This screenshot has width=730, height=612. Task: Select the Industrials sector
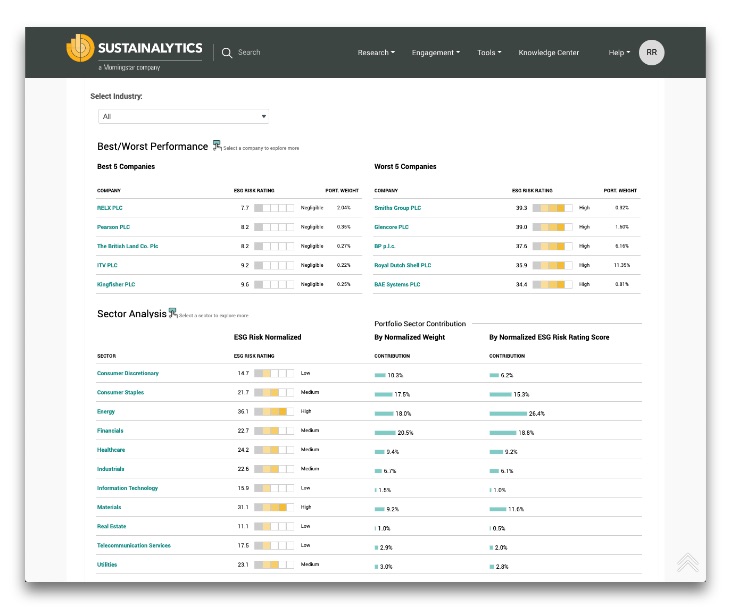[111, 469]
